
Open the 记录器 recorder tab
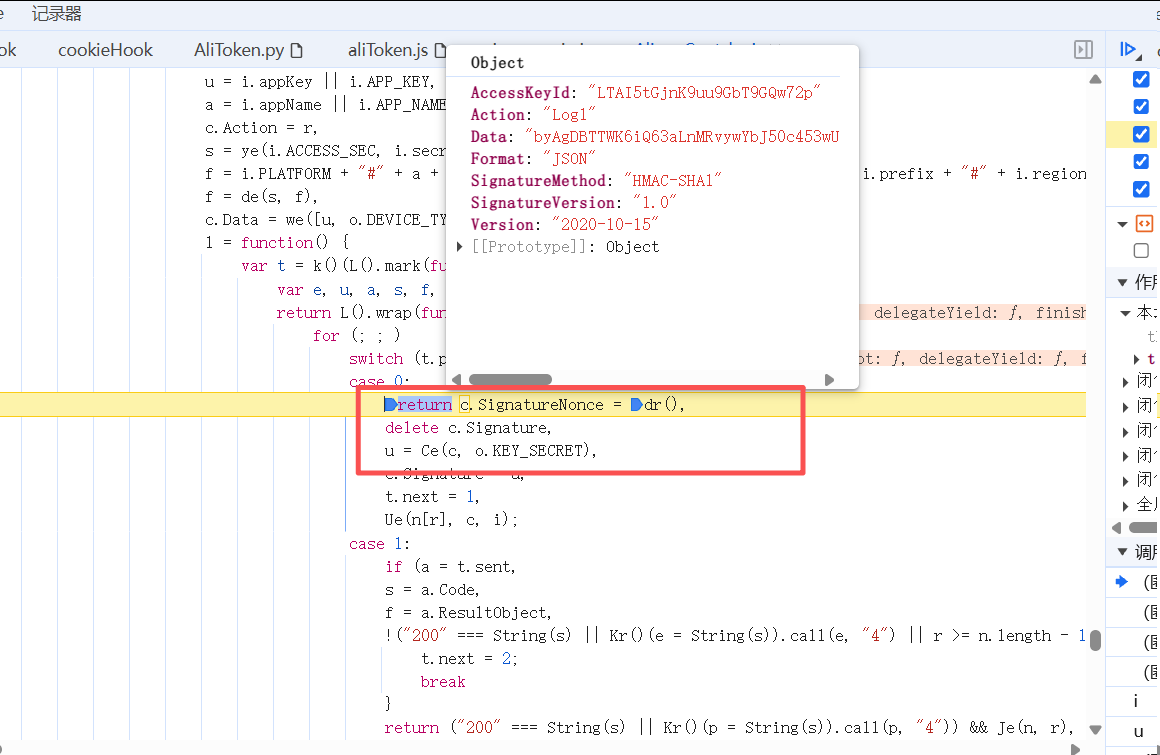coord(56,13)
